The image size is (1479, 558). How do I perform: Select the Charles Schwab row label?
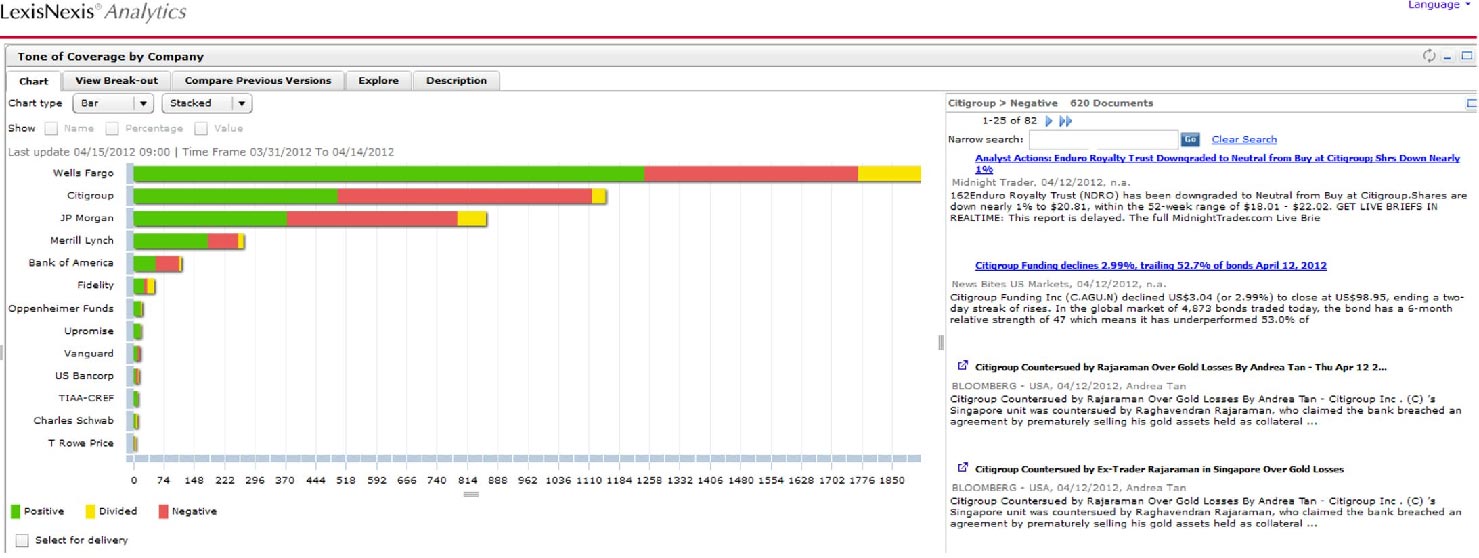pos(74,421)
